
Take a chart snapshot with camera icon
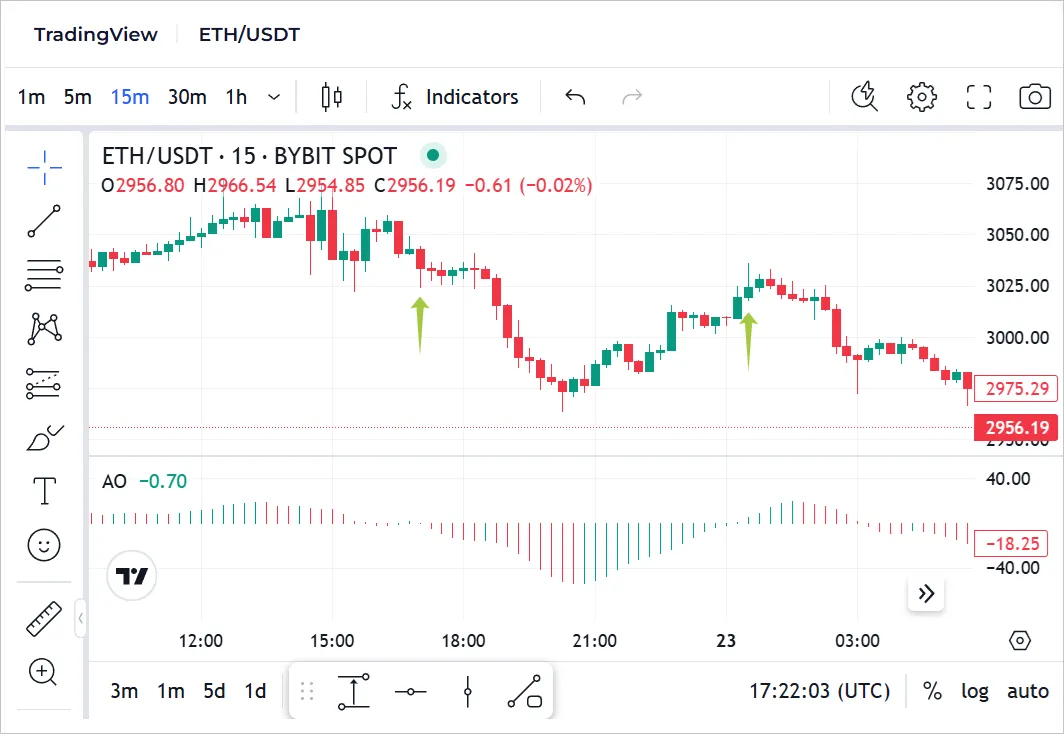(x=1034, y=97)
